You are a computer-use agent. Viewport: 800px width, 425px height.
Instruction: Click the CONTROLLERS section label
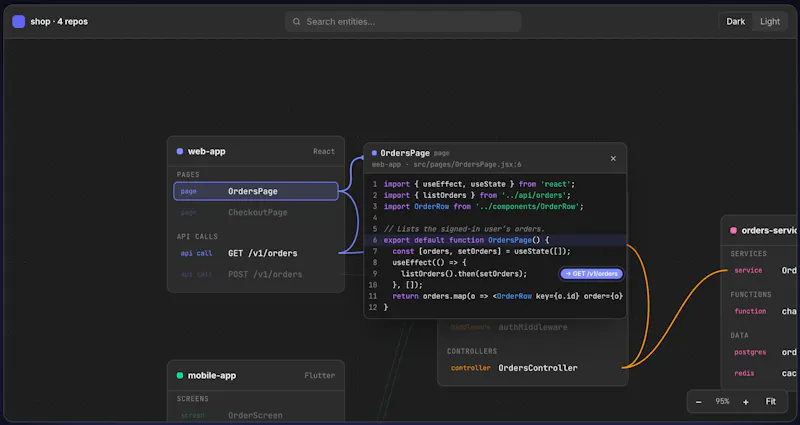point(472,351)
